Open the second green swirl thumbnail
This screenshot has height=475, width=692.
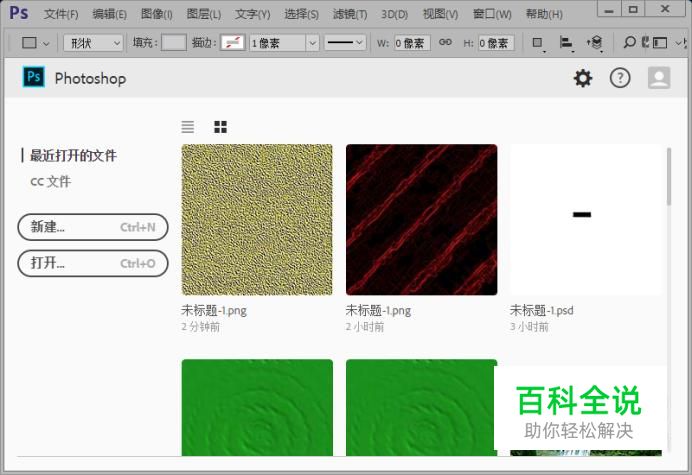pos(421,407)
